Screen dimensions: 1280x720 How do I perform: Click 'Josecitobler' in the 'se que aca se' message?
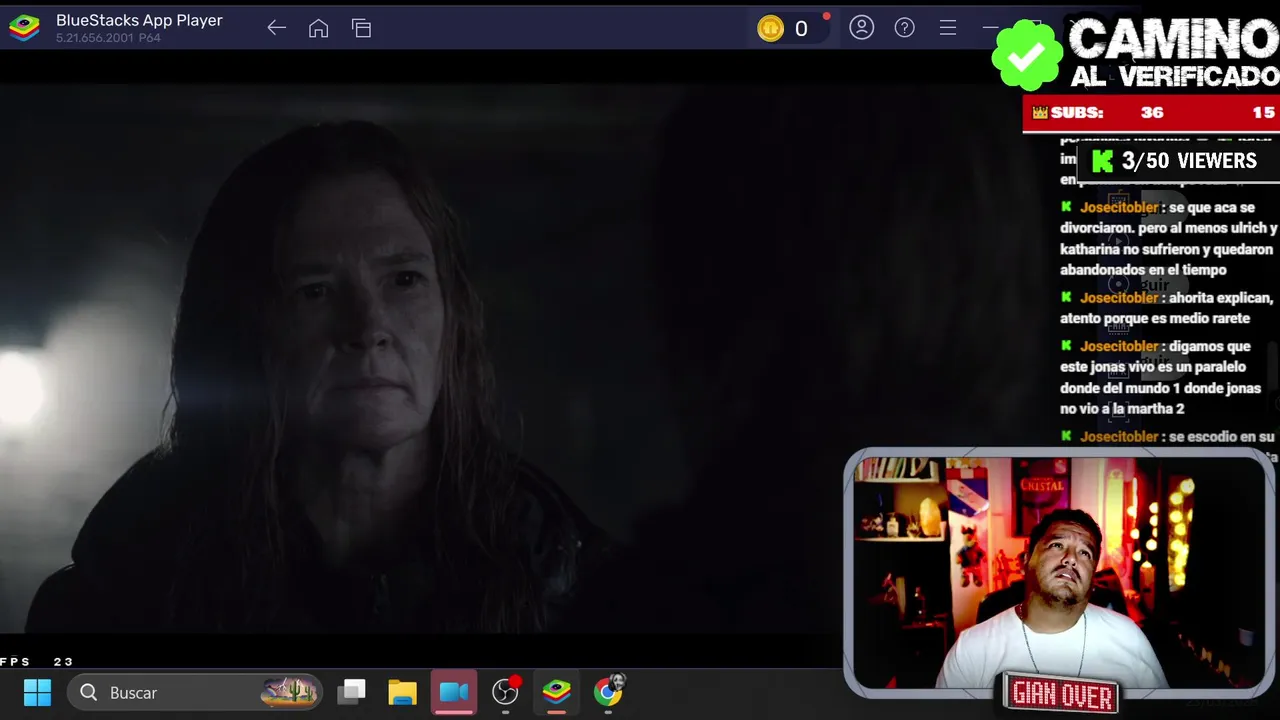[1119, 207]
